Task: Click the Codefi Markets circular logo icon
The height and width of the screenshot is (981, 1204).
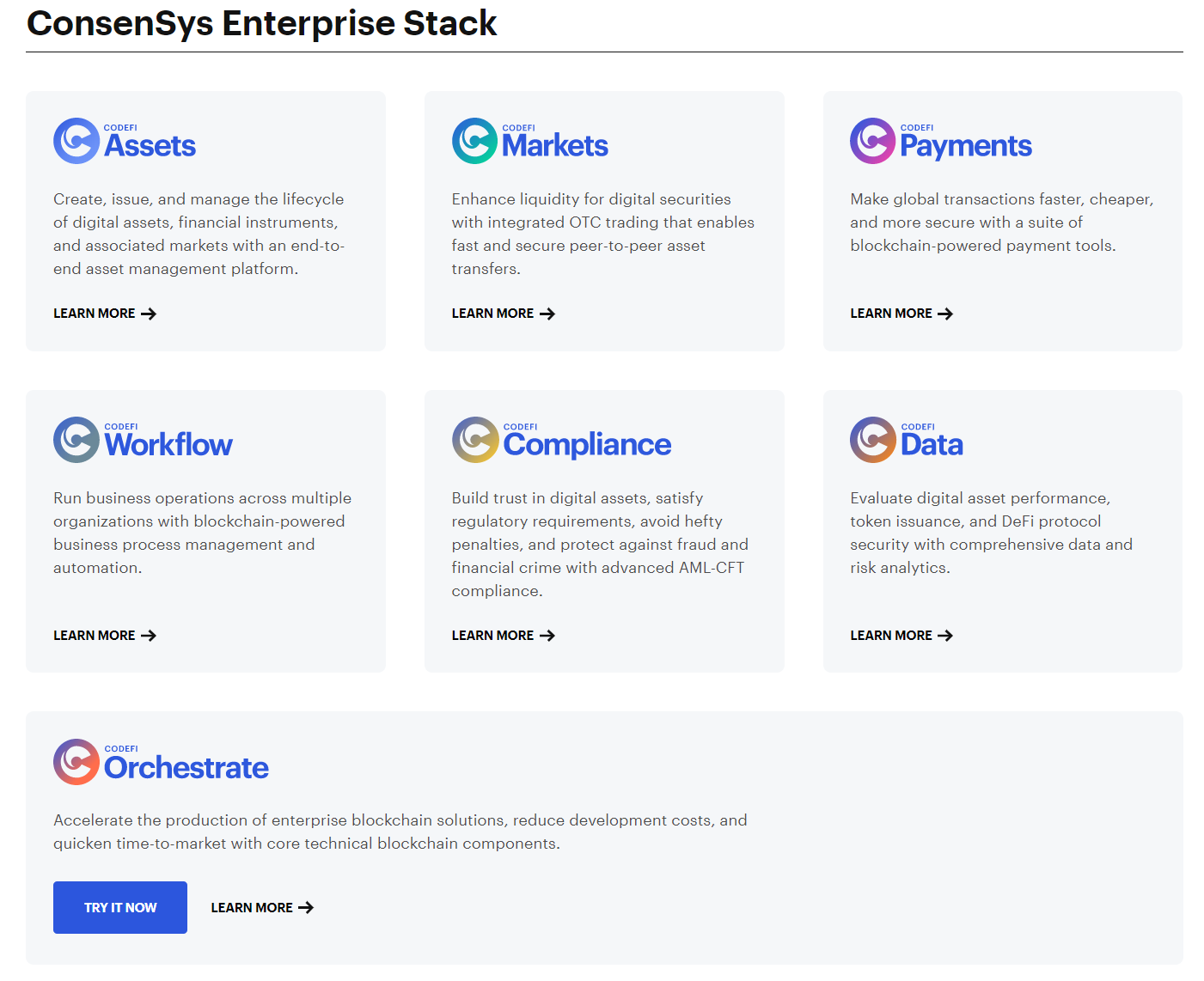Action: [475, 141]
